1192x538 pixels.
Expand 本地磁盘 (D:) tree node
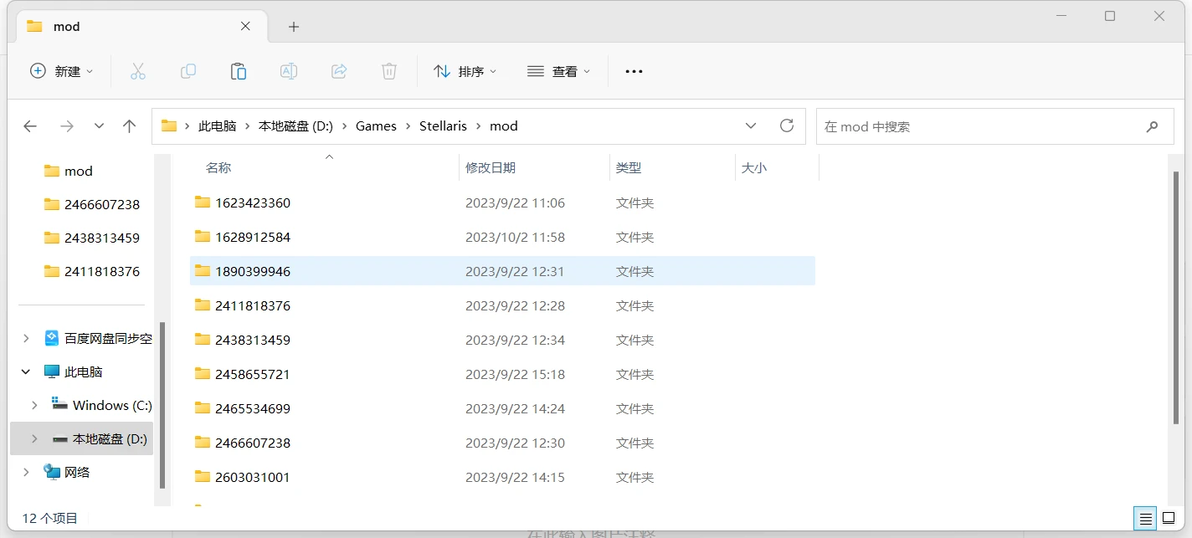tap(34, 438)
